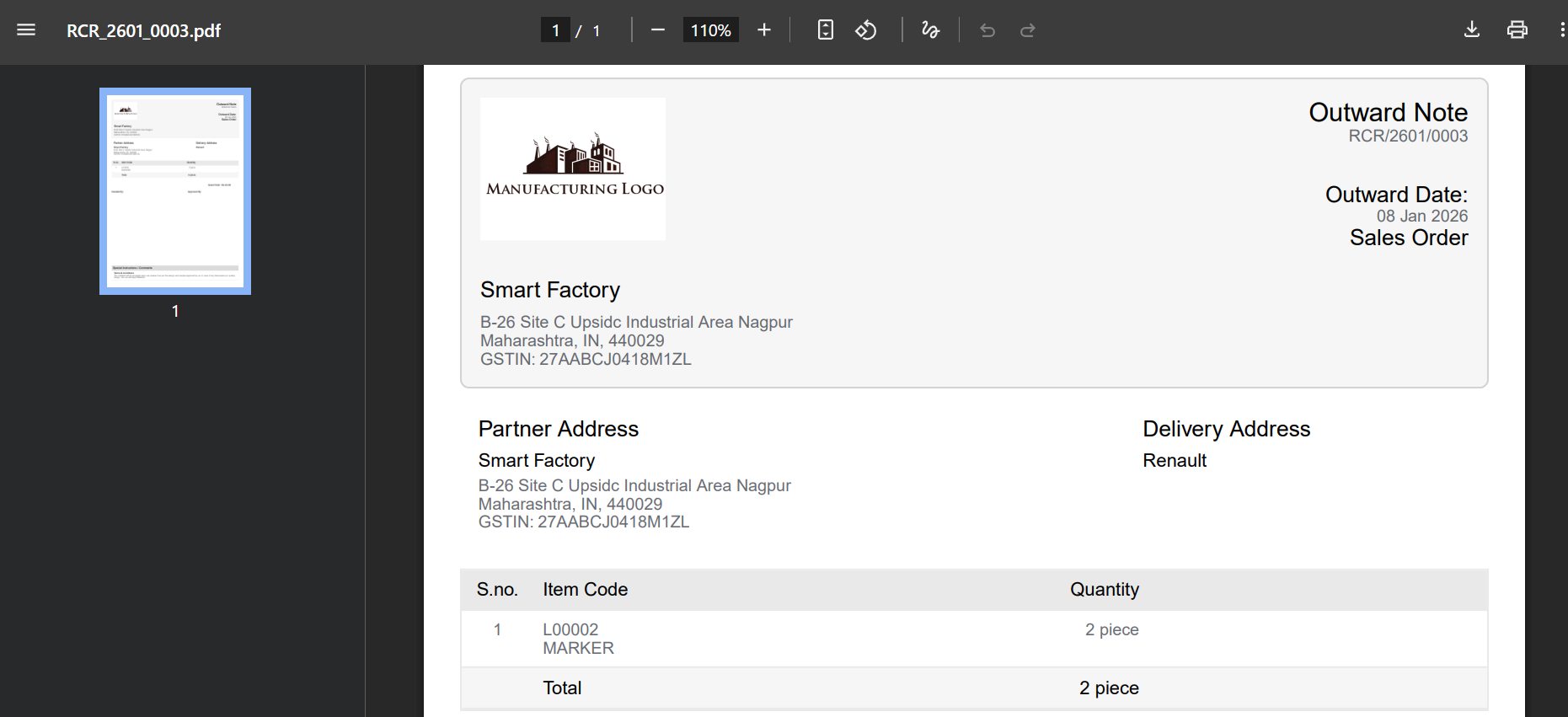Image resolution: width=1568 pixels, height=717 pixels.
Task: Click the Delivery Address heading
Action: pyautogui.click(x=1226, y=429)
